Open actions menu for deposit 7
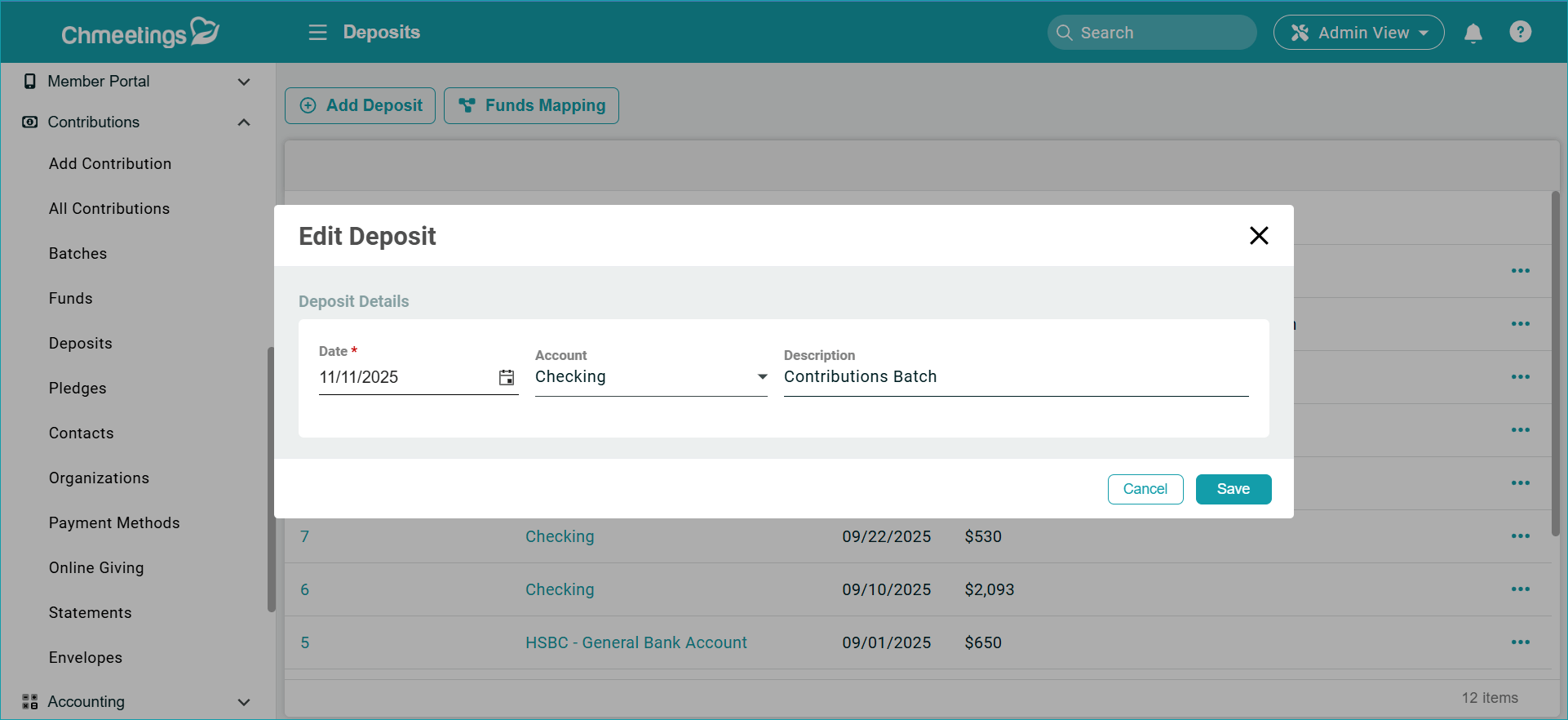The width and height of the screenshot is (1568, 720). coord(1520,536)
